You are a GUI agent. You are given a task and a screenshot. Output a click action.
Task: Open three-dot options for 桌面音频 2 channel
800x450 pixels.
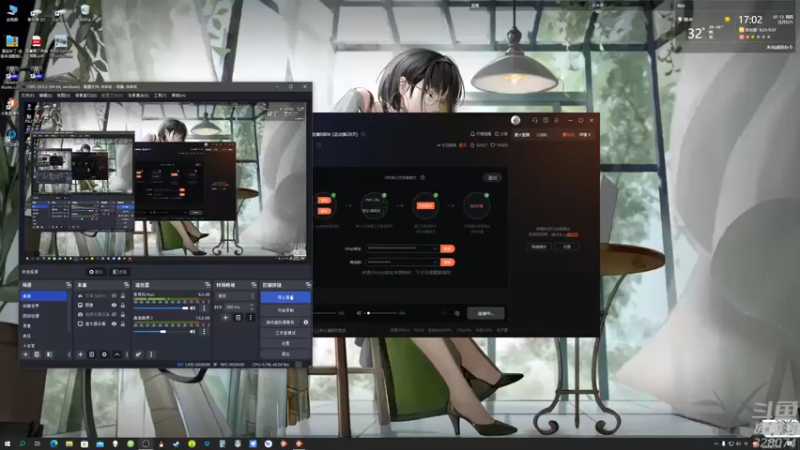pos(204,332)
